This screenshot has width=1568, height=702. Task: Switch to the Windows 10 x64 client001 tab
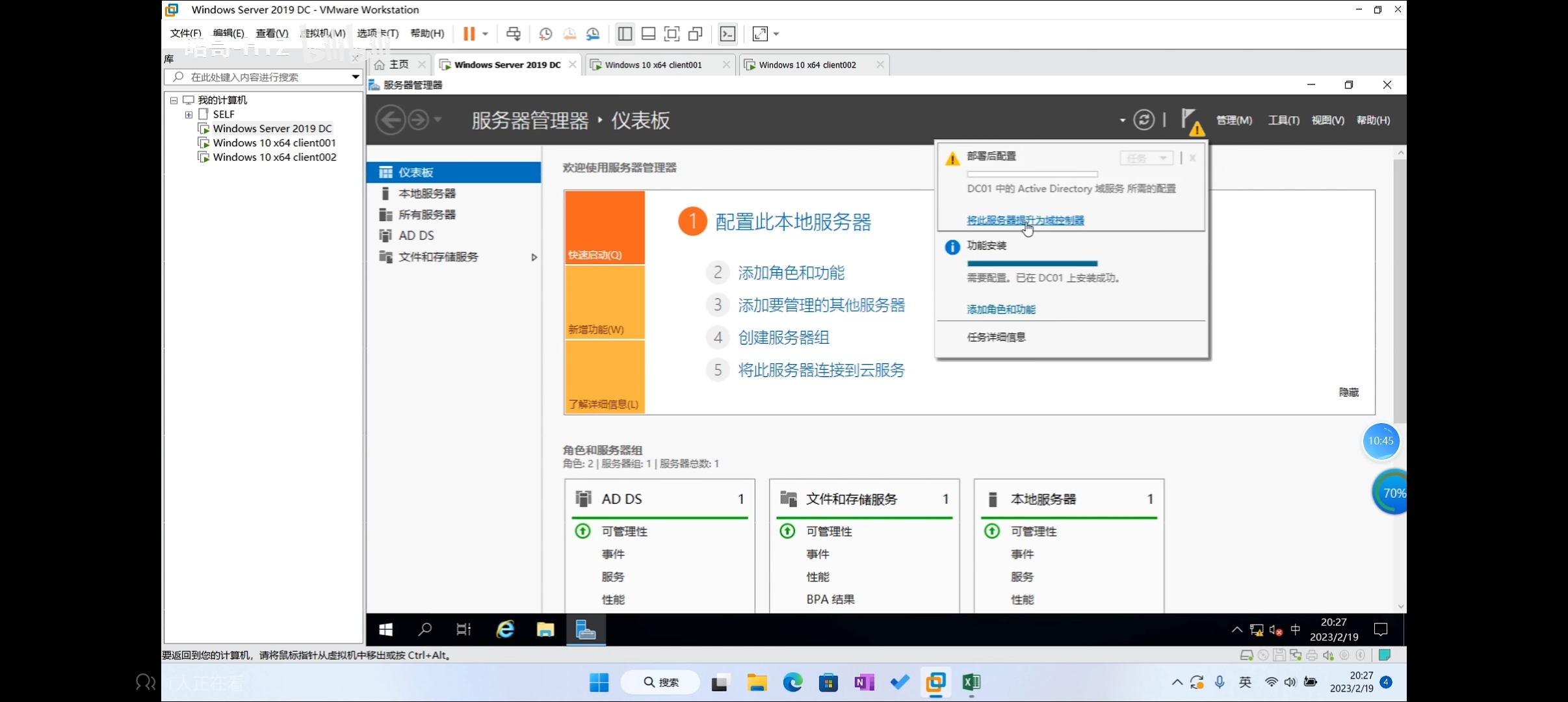click(x=653, y=65)
